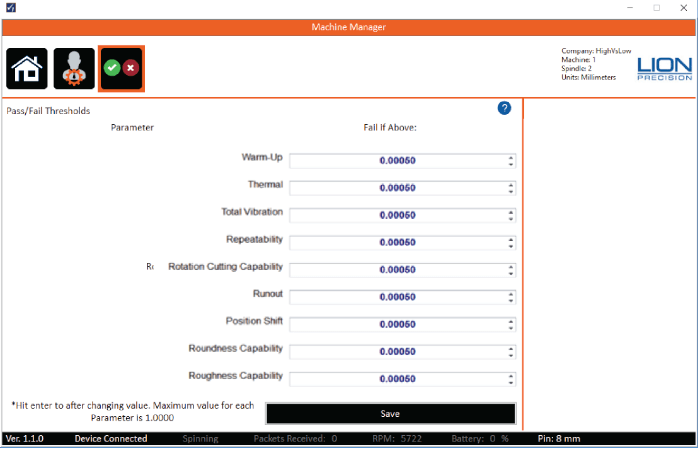
Task: Decrease Runout value with down arrow
Action: tap(511, 300)
